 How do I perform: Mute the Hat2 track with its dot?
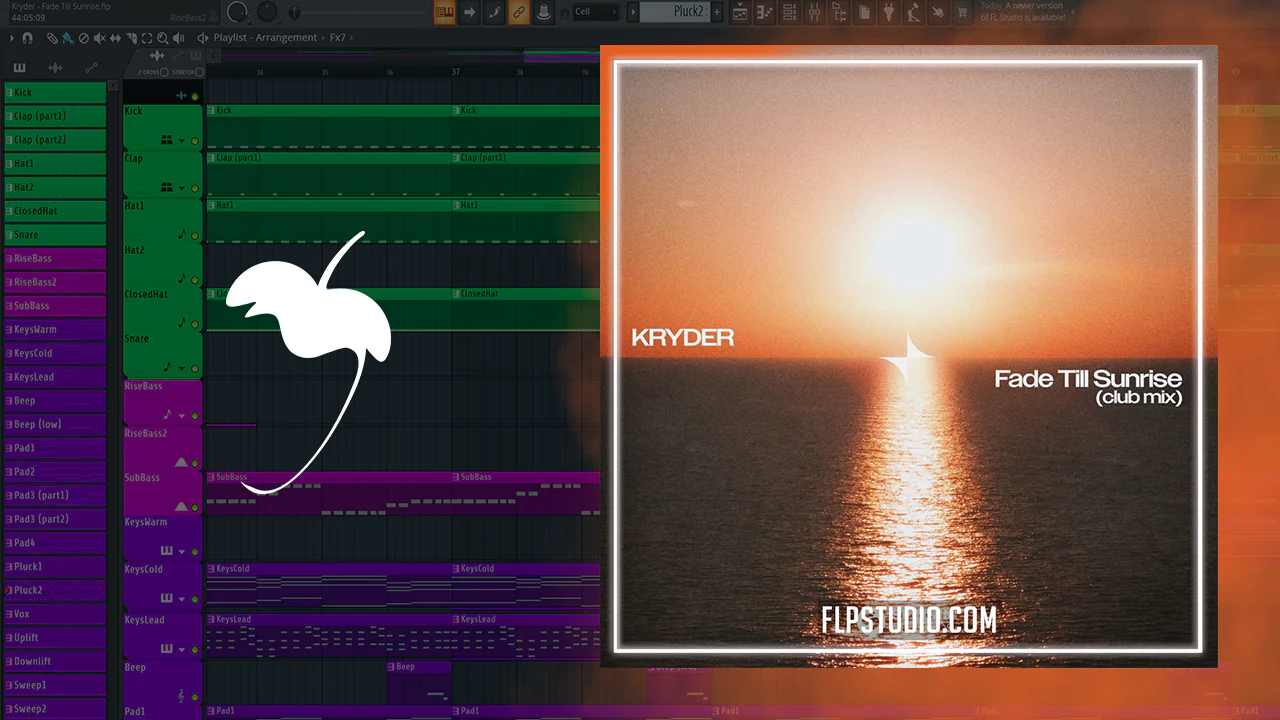click(x=194, y=281)
